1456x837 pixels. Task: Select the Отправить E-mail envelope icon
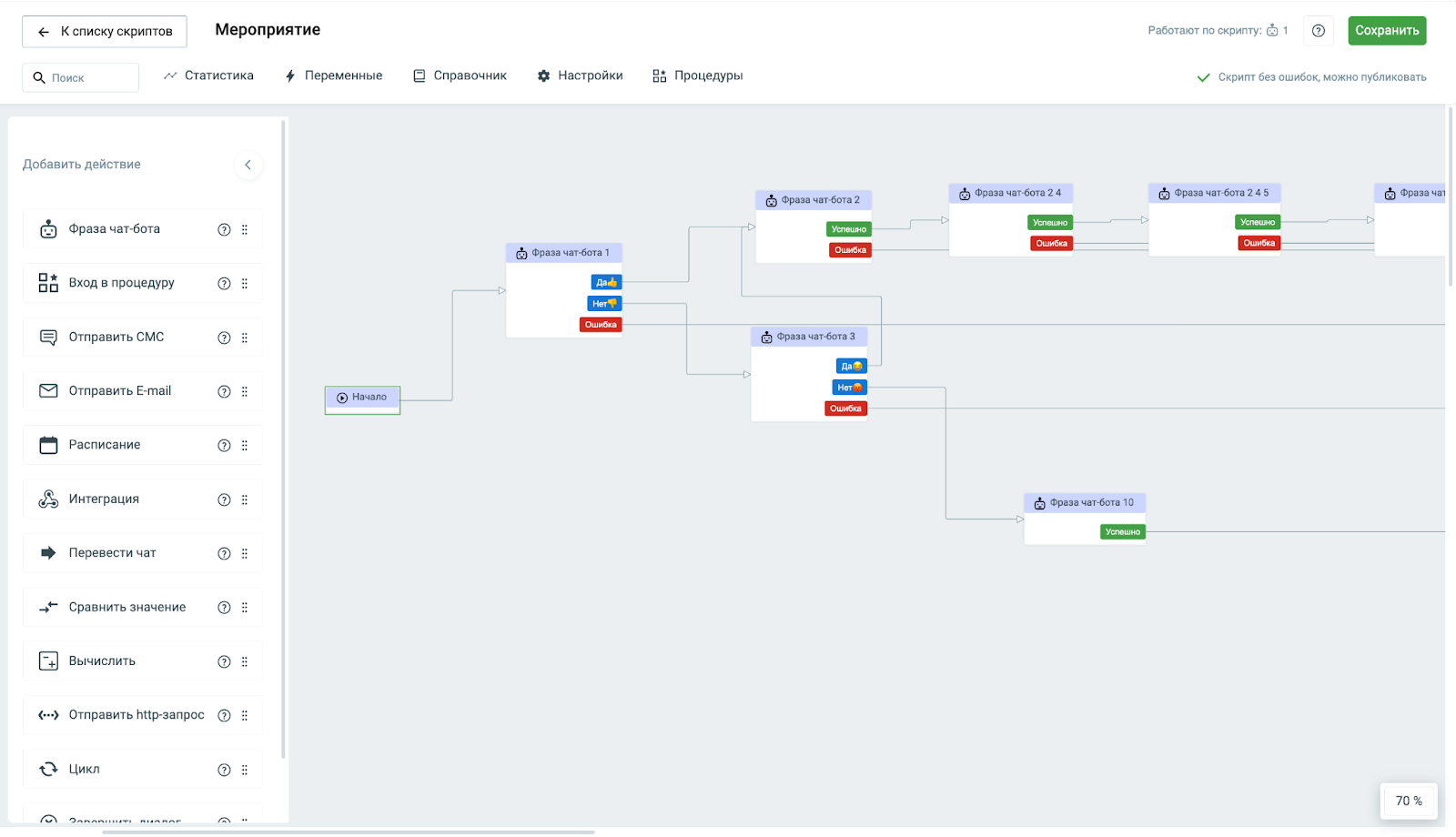coord(48,391)
